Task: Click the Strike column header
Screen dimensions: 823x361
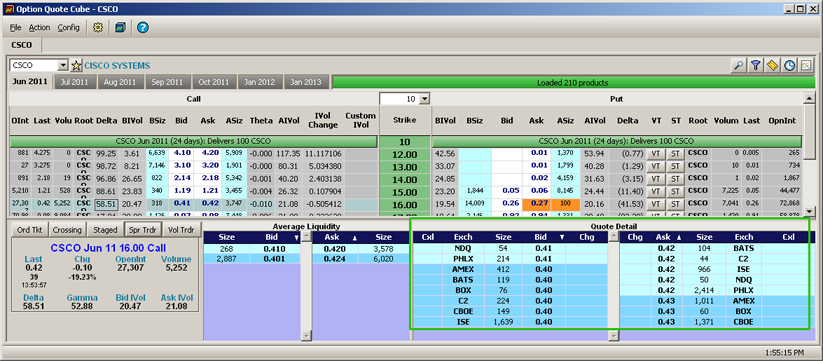Action: pos(405,120)
